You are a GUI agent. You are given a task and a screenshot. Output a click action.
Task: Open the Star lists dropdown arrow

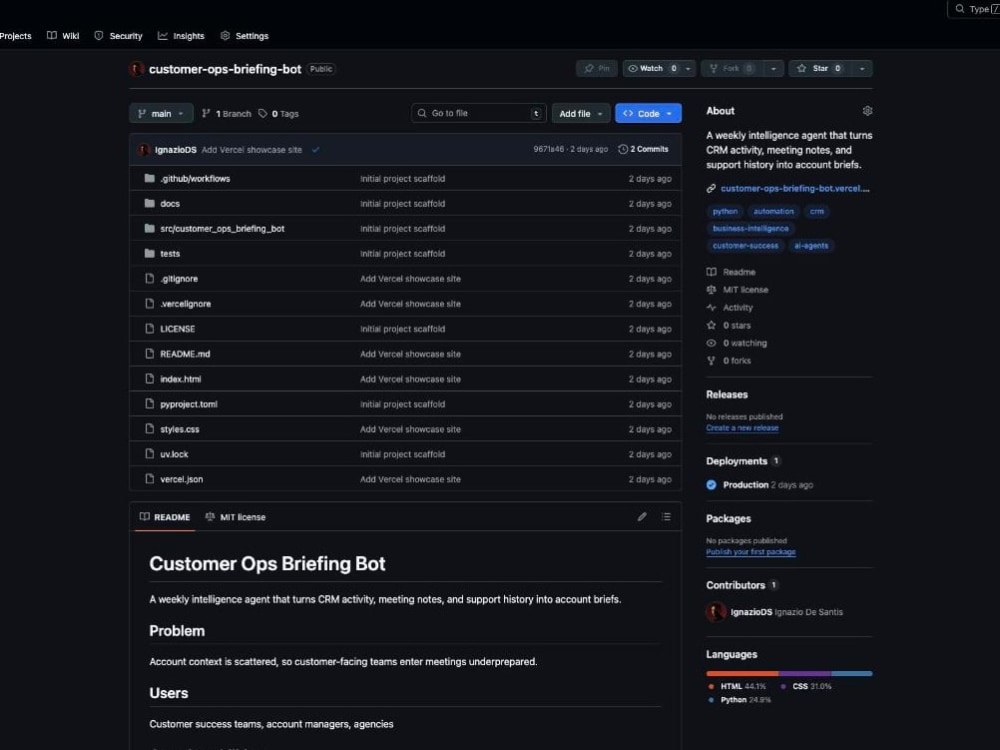click(862, 68)
